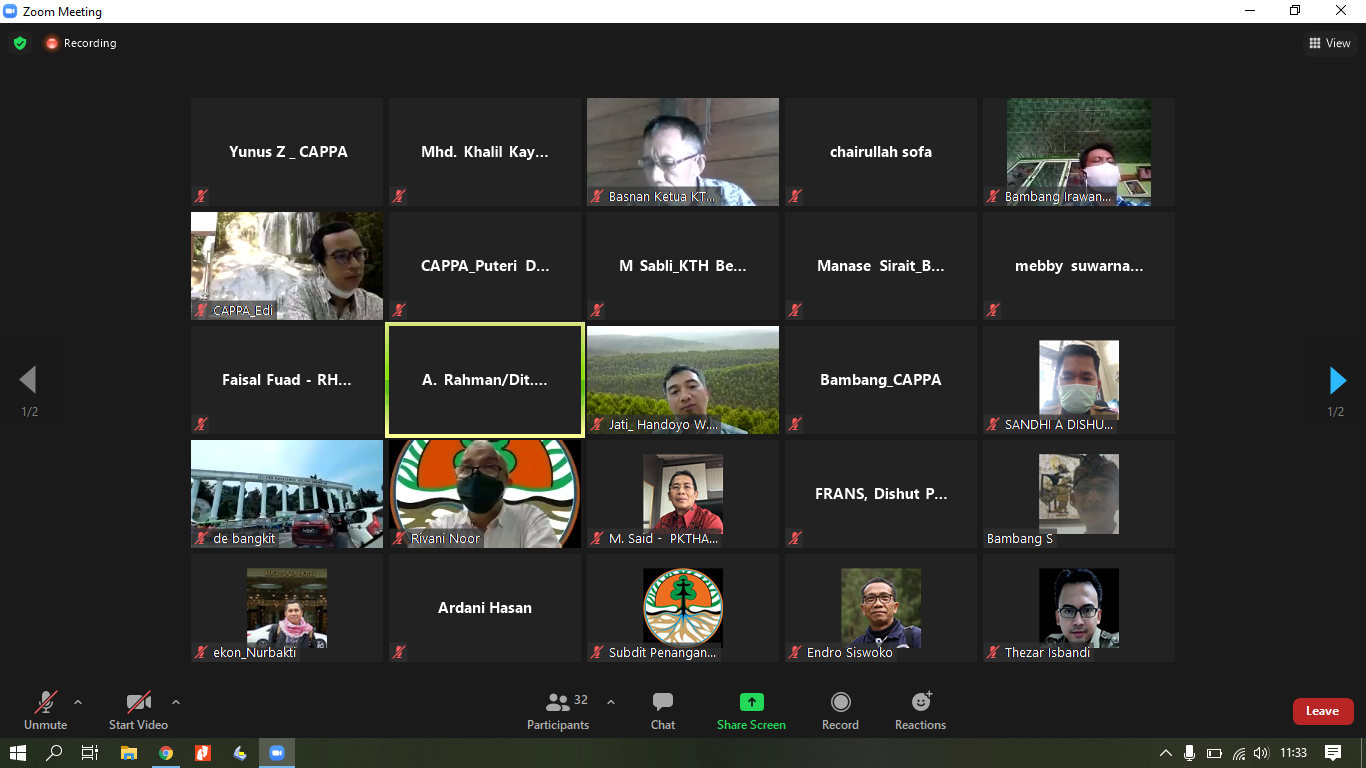Unmute the microphone

[x=46, y=711]
